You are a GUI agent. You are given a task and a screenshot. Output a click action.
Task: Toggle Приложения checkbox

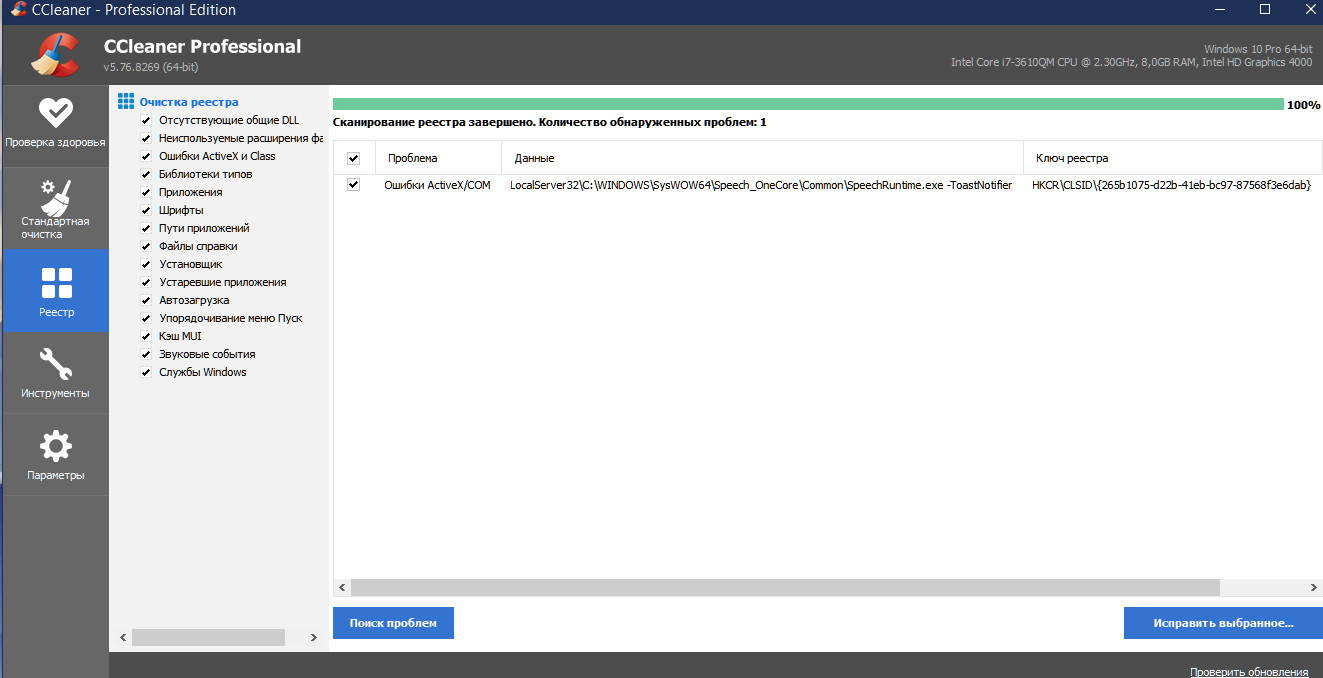pyautogui.click(x=146, y=192)
